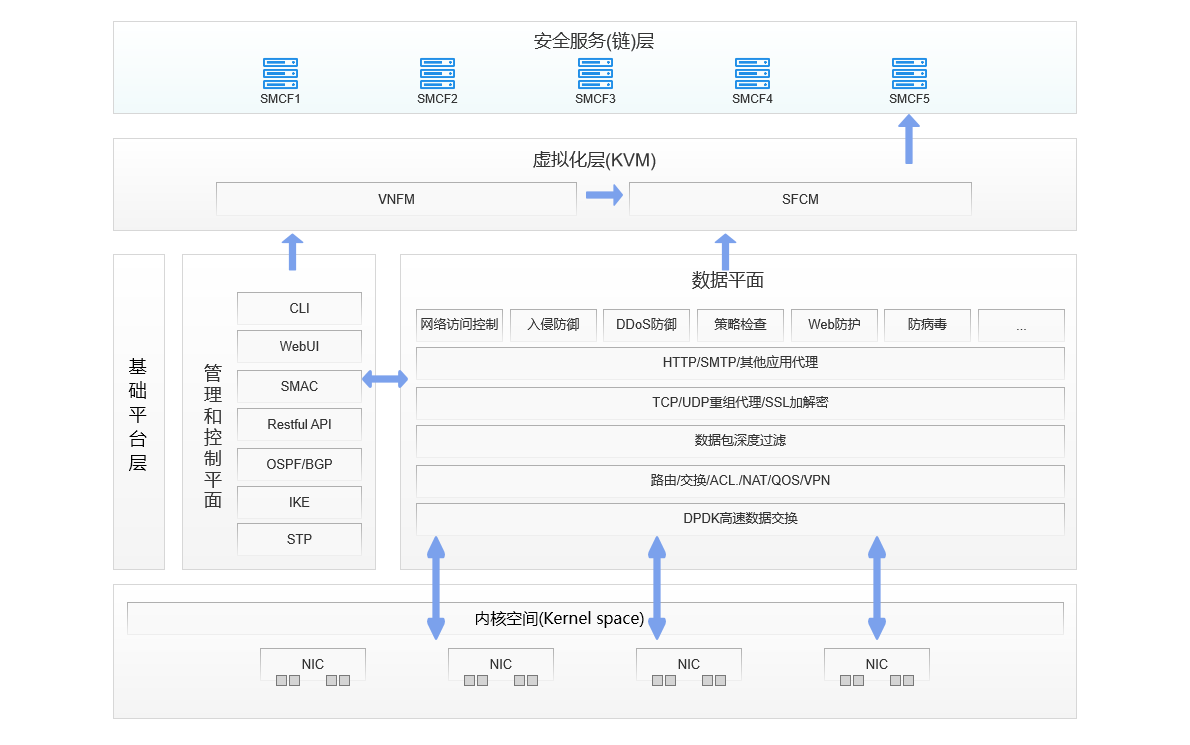Click the CLI block
The width and height of the screenshot is (1190, 745).
point(299,308)
